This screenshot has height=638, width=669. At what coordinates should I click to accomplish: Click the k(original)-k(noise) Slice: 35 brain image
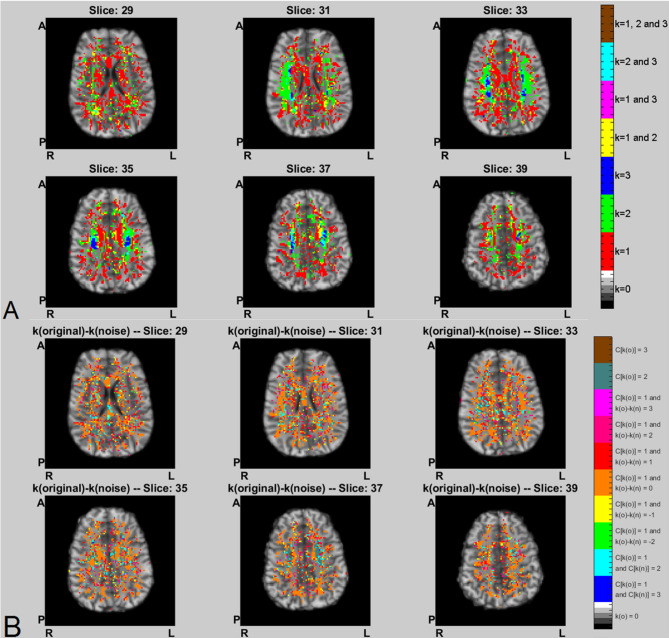coord(110,561)
